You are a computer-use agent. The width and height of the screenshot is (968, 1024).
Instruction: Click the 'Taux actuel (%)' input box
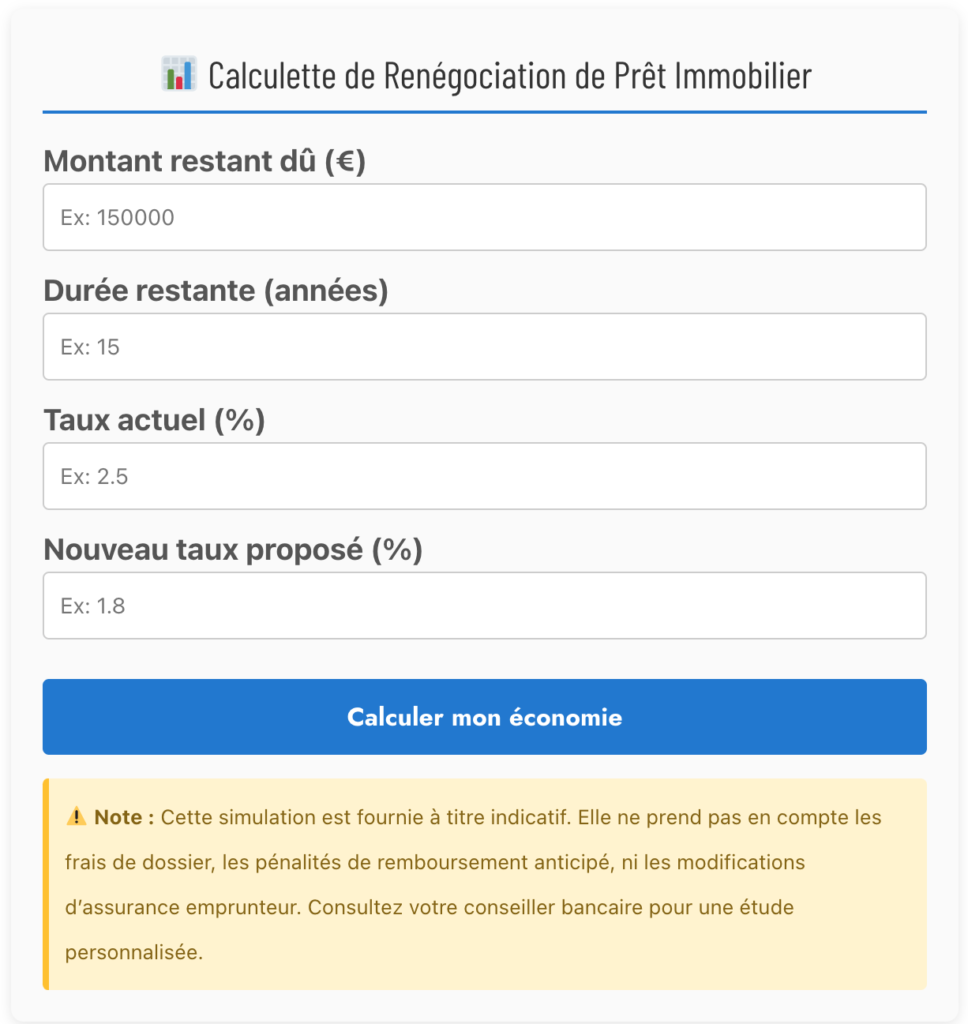[484, 476]
